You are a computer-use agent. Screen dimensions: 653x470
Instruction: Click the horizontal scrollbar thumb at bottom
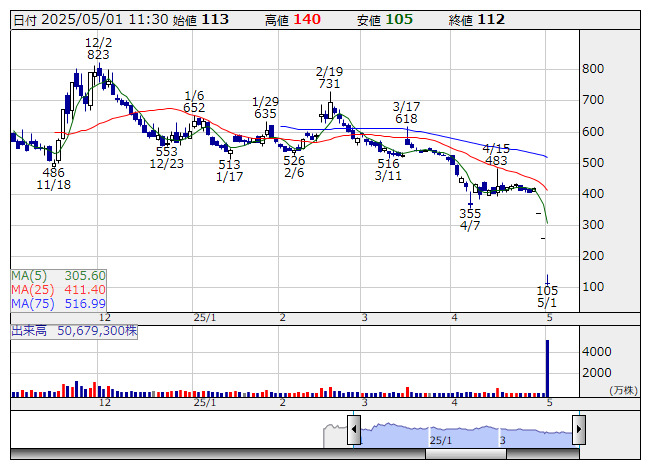point(466,454)
